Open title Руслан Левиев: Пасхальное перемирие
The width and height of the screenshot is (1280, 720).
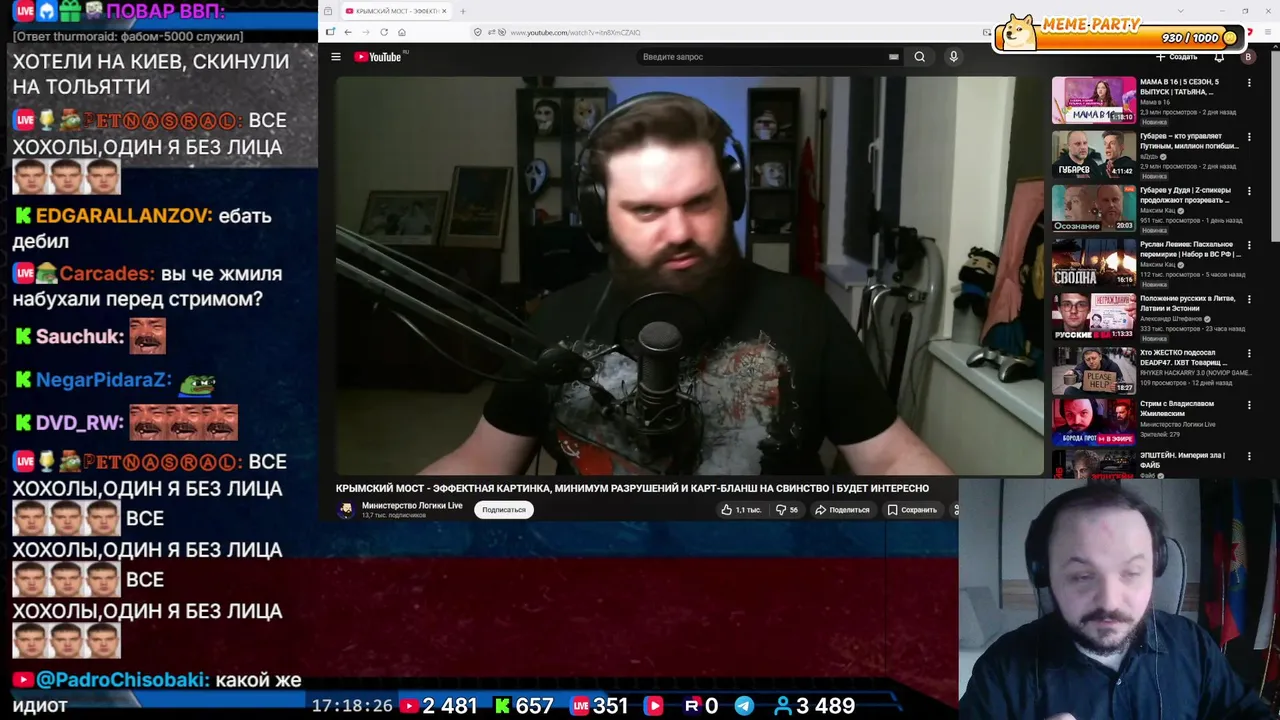point(1190,249)
